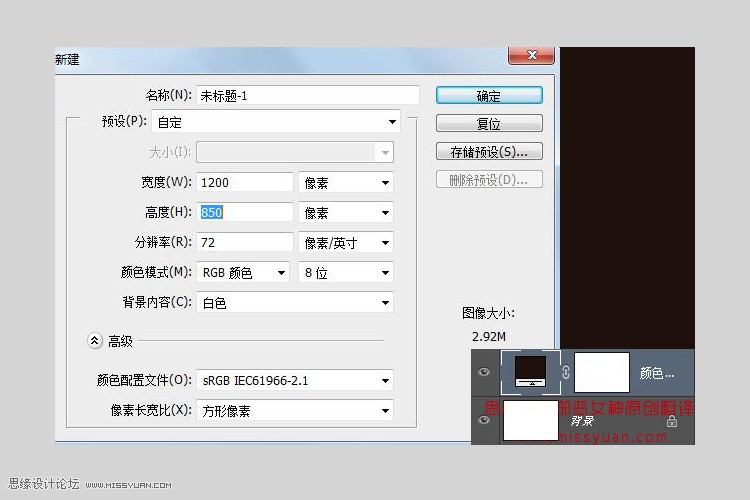This screenshot has height=500, width=750.
Task: Hide the 背景 layer eye icon
Action: 484,420
